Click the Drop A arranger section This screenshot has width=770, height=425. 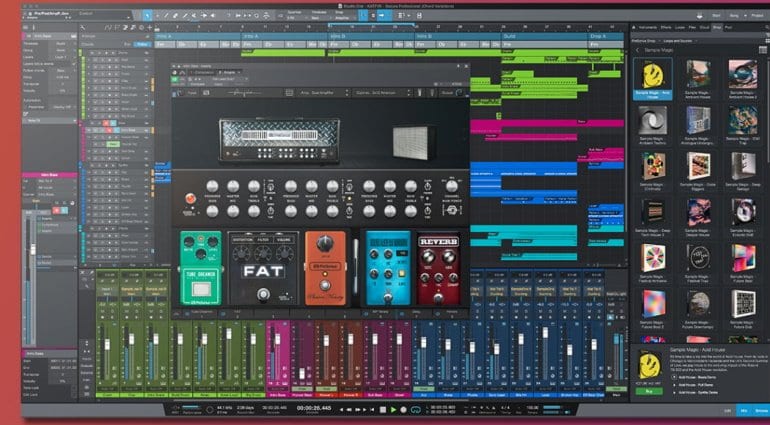pyautogui.click(x=606, y=36)
